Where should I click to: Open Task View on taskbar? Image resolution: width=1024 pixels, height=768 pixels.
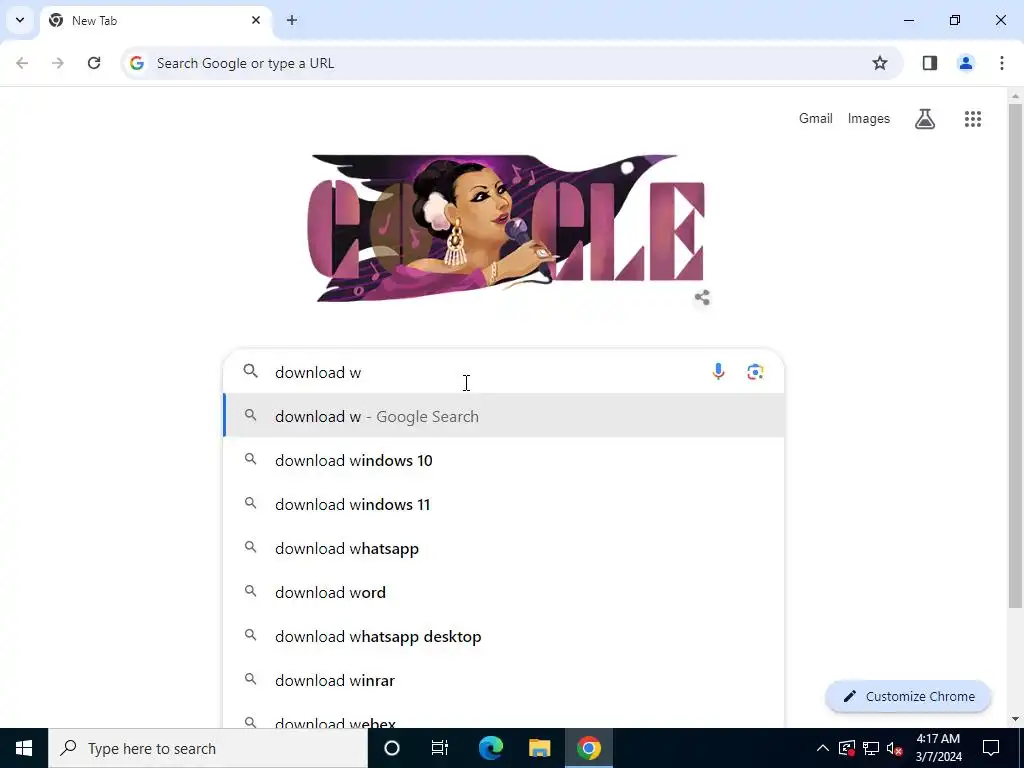440,748
